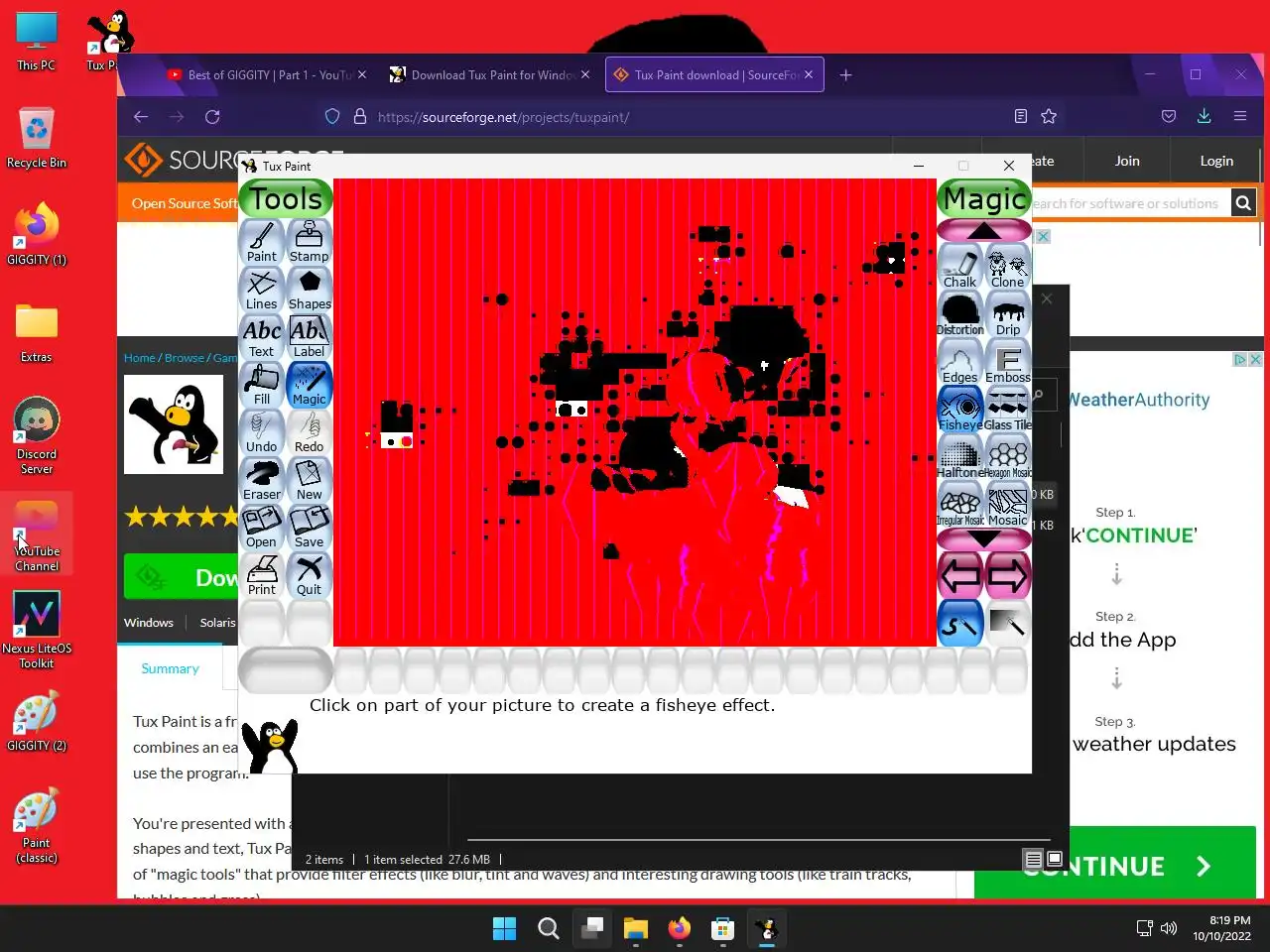Open Firefox downloads panel

(x=1204, y=117)
